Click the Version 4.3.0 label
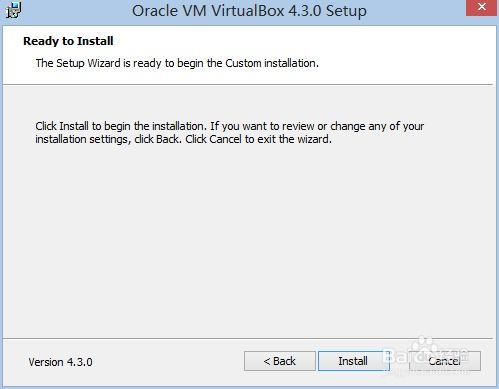The image size is (499, 389). tap(60, 362)
